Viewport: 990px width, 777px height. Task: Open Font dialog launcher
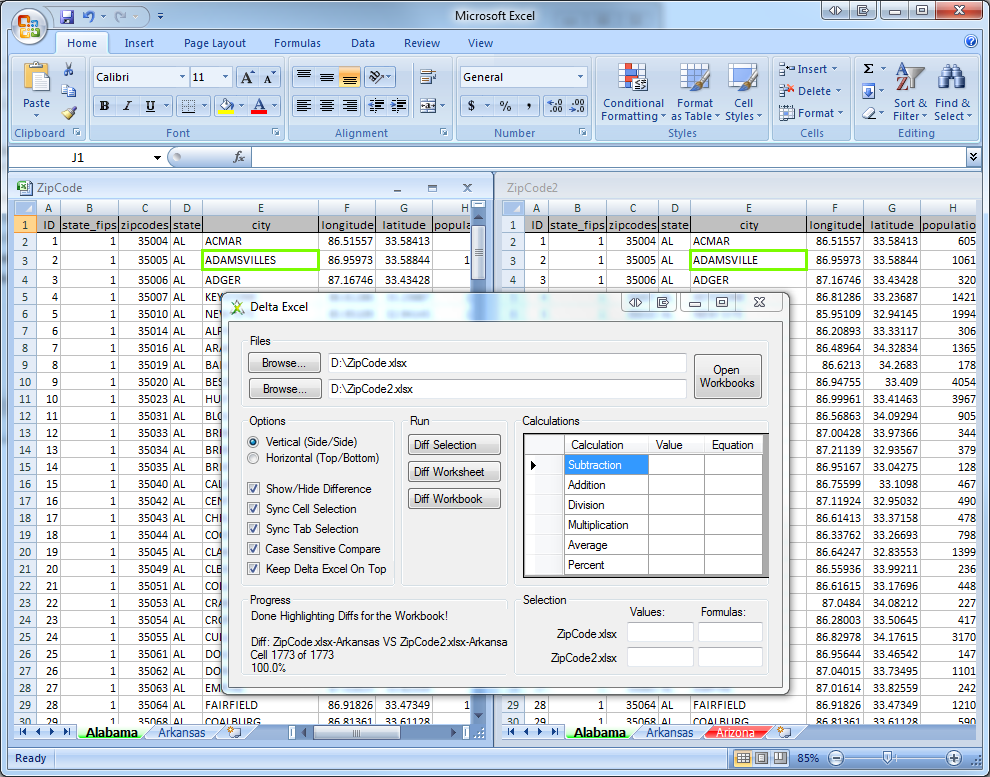click(x=276, y=132)
